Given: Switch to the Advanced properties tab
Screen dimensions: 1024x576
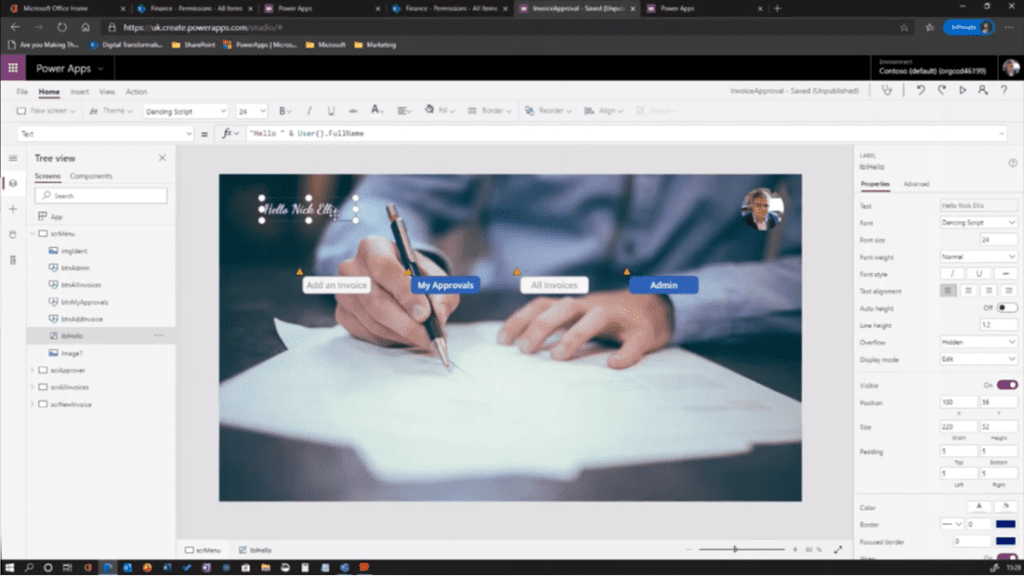Looking at the screenshot, I should (x=916, y=184).
